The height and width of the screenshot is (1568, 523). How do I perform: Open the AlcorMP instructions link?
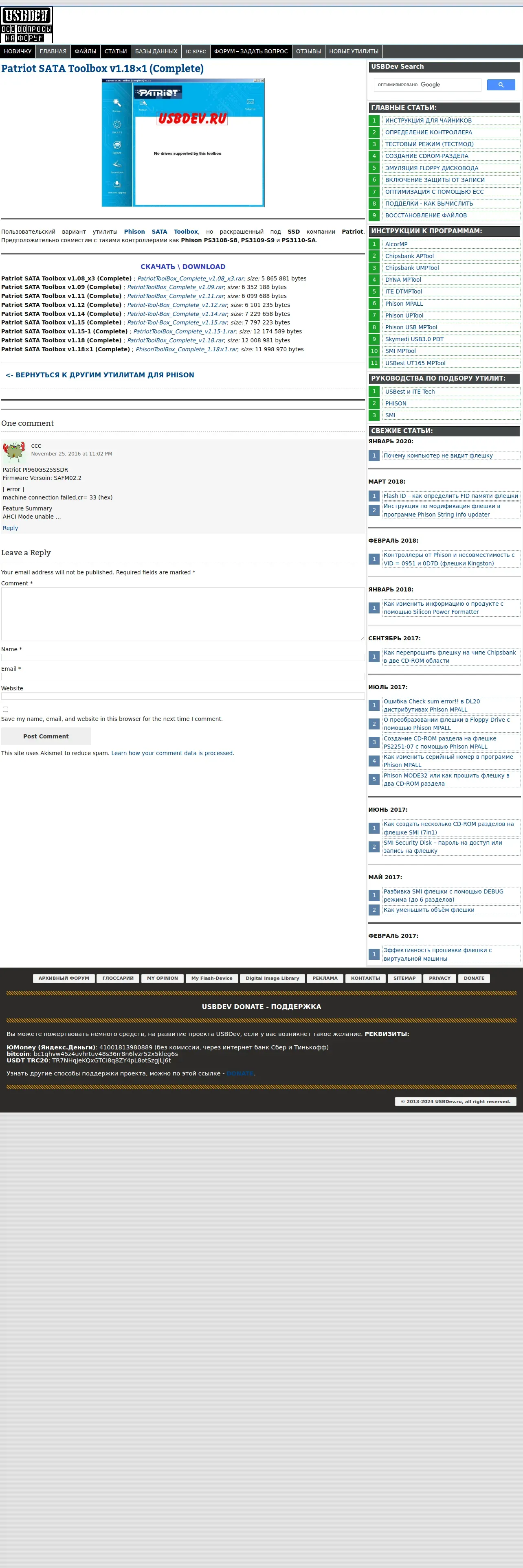click(450, 244)
